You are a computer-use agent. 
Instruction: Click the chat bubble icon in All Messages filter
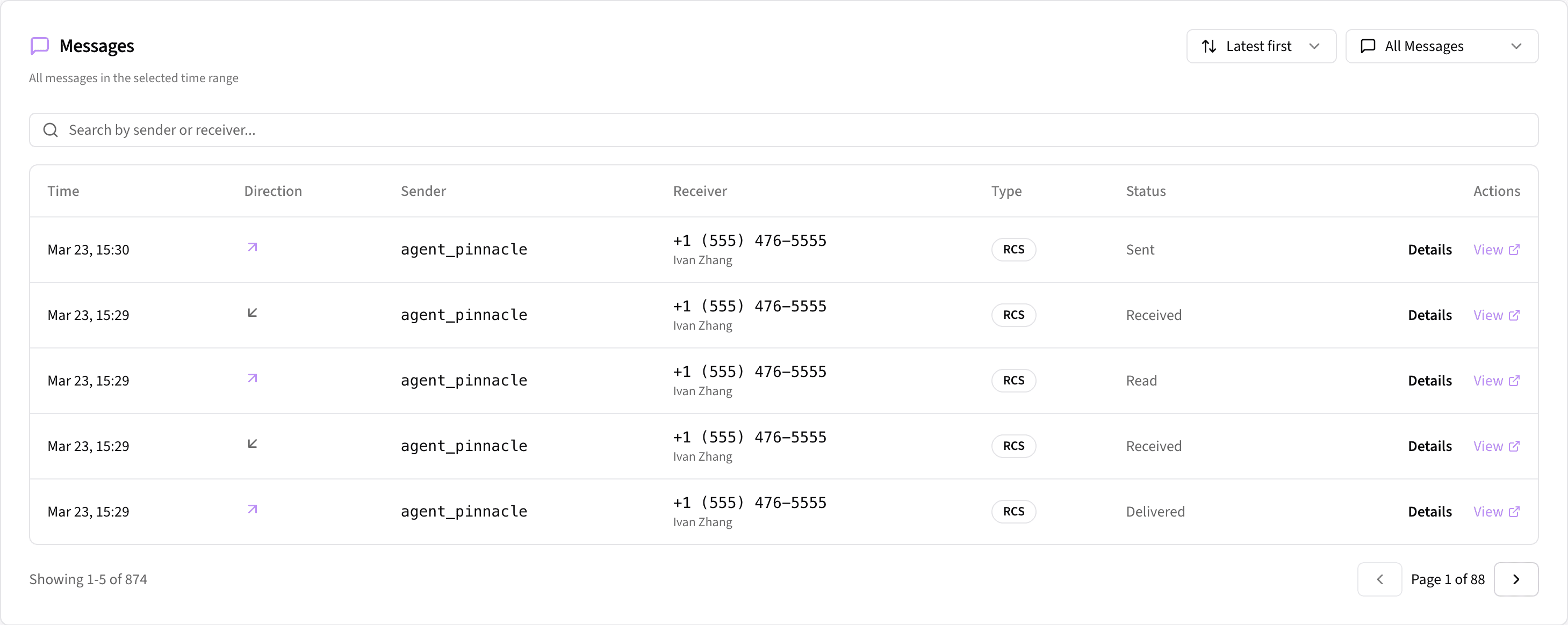(1368, 46)
